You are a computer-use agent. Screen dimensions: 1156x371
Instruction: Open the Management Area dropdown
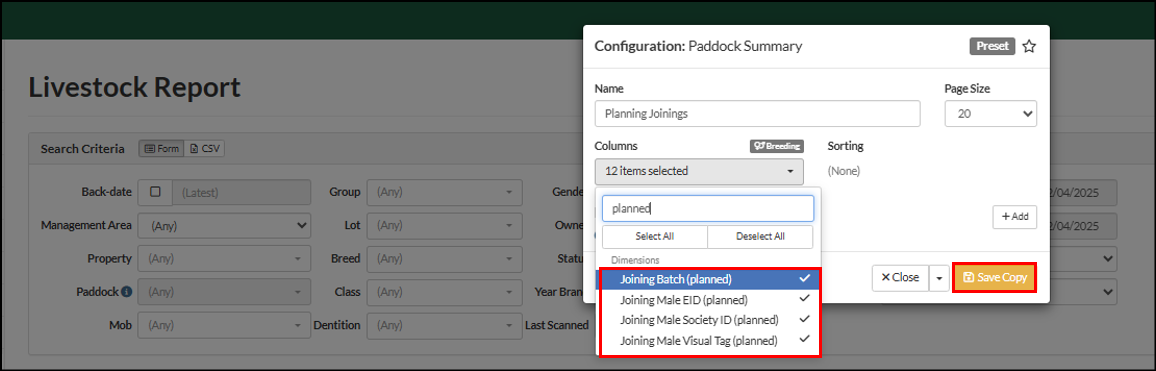click(x=224, y=225)
